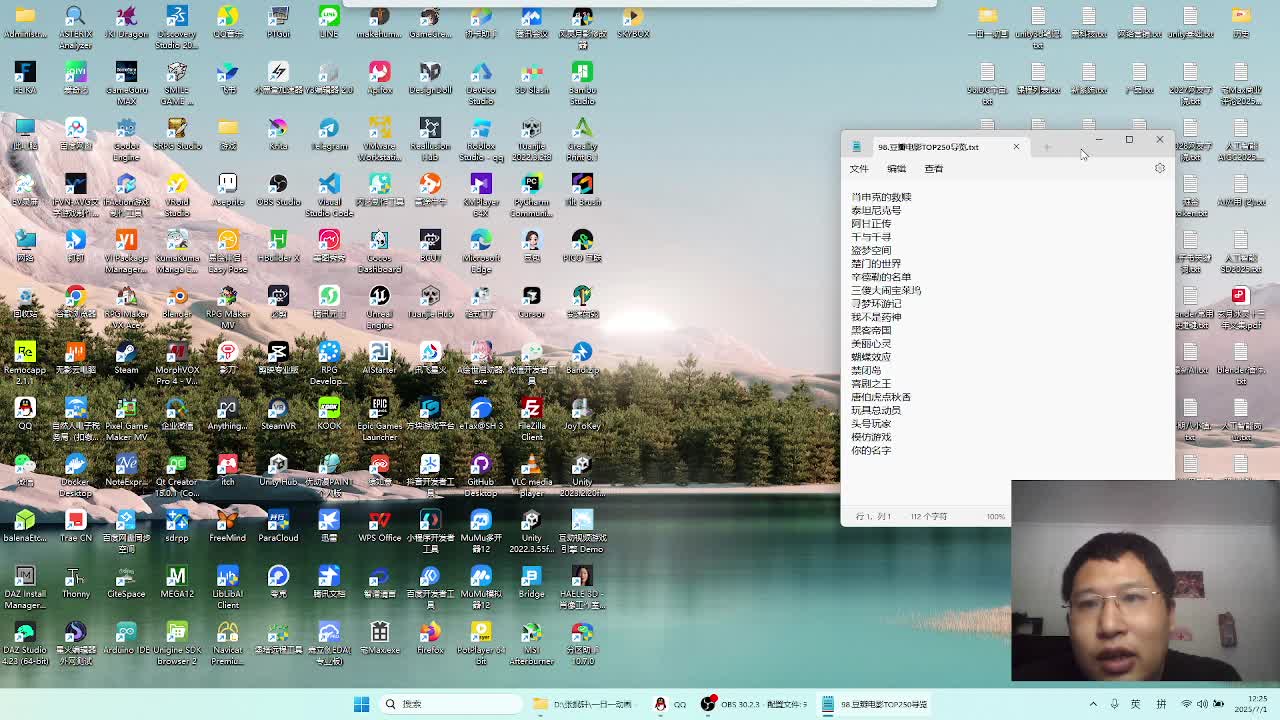The image size is (1280, 720).
Task: Click the line 蝴蝶效应 in Notepad
Action: pos(871,357)
